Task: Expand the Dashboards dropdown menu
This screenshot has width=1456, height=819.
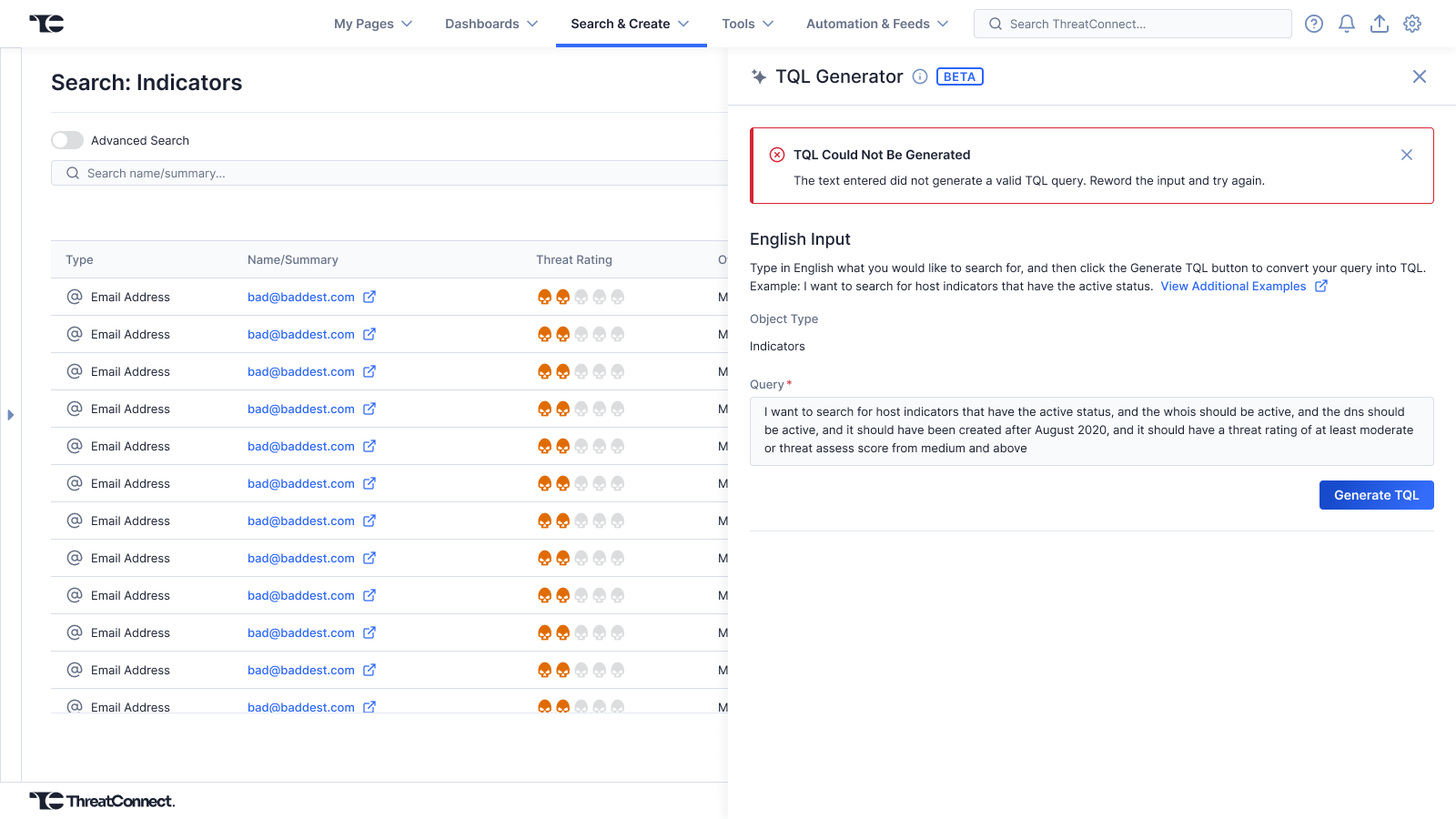Action: tap(491, 24)
